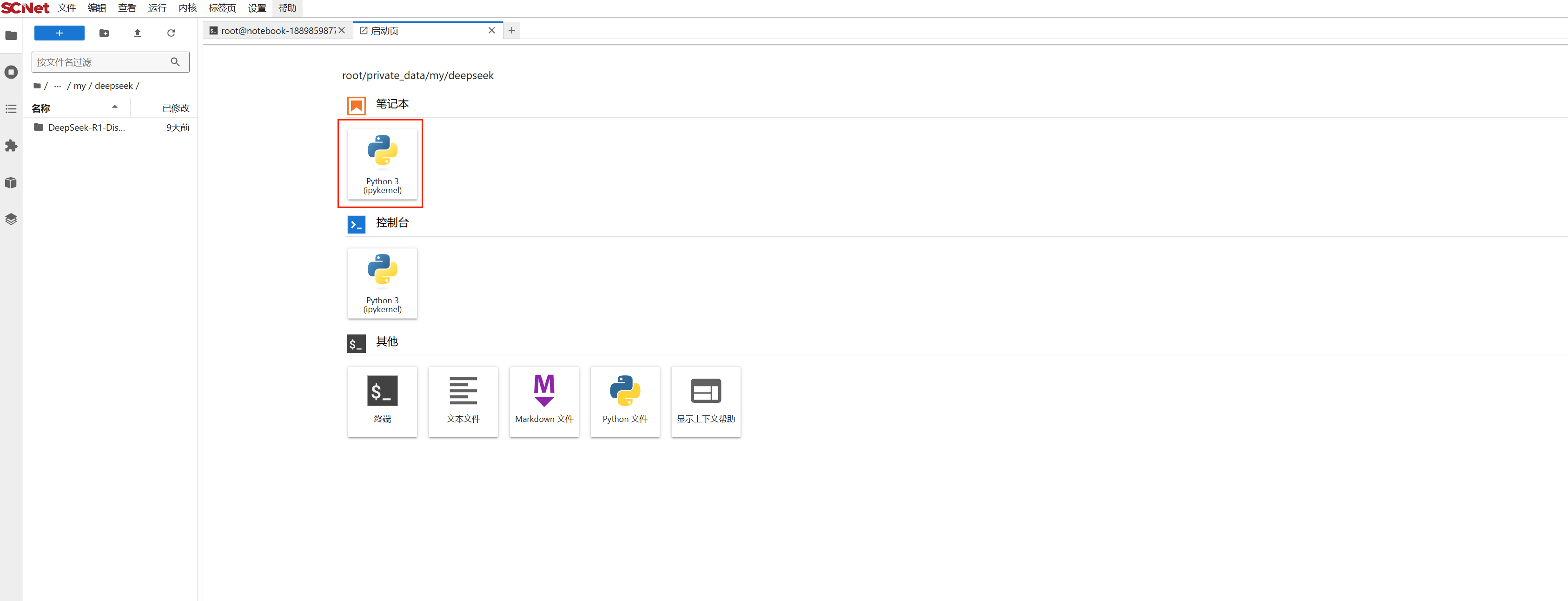The image size is (1568, 601).
Task: Show the table of contents panel
Action: [11, 109]
